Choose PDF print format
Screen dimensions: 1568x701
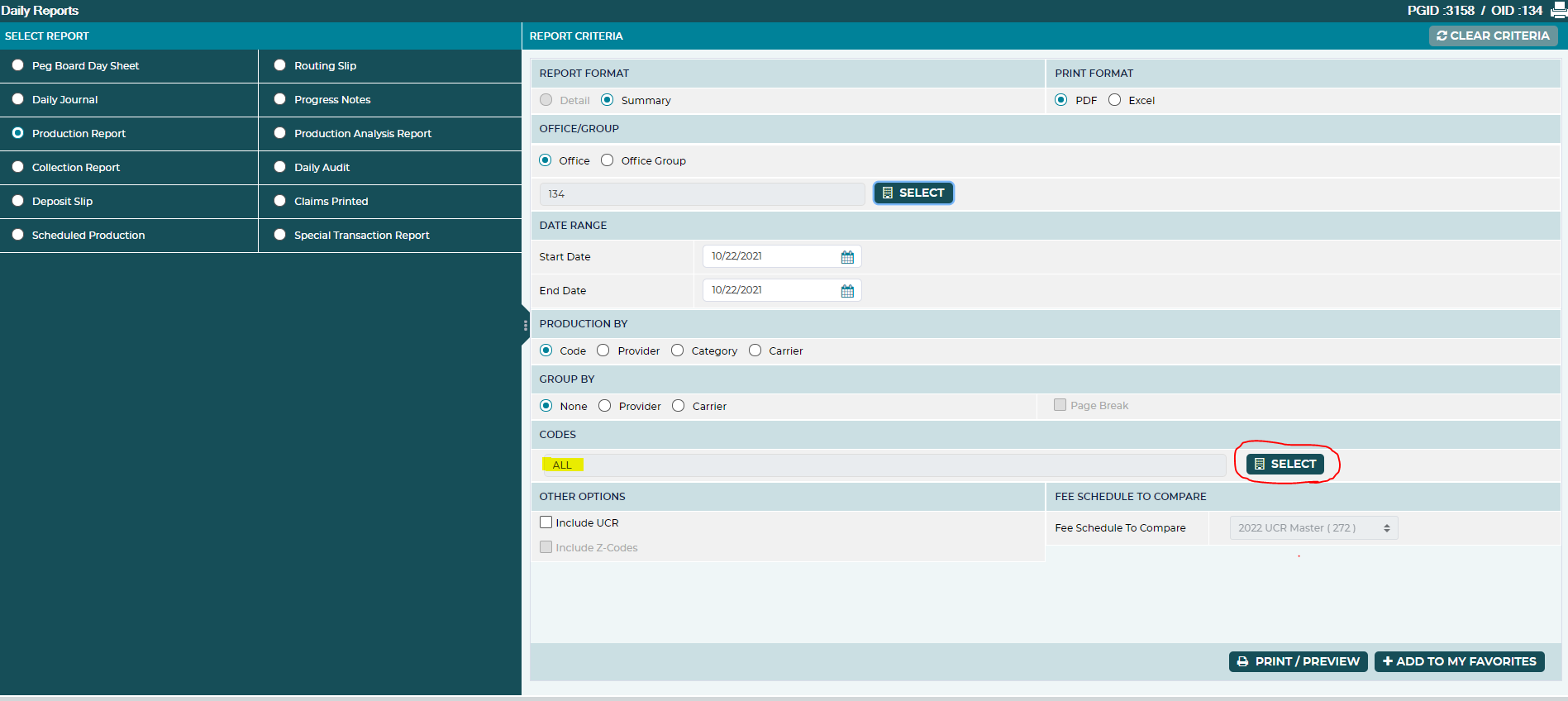click(x=1061, y=100)
